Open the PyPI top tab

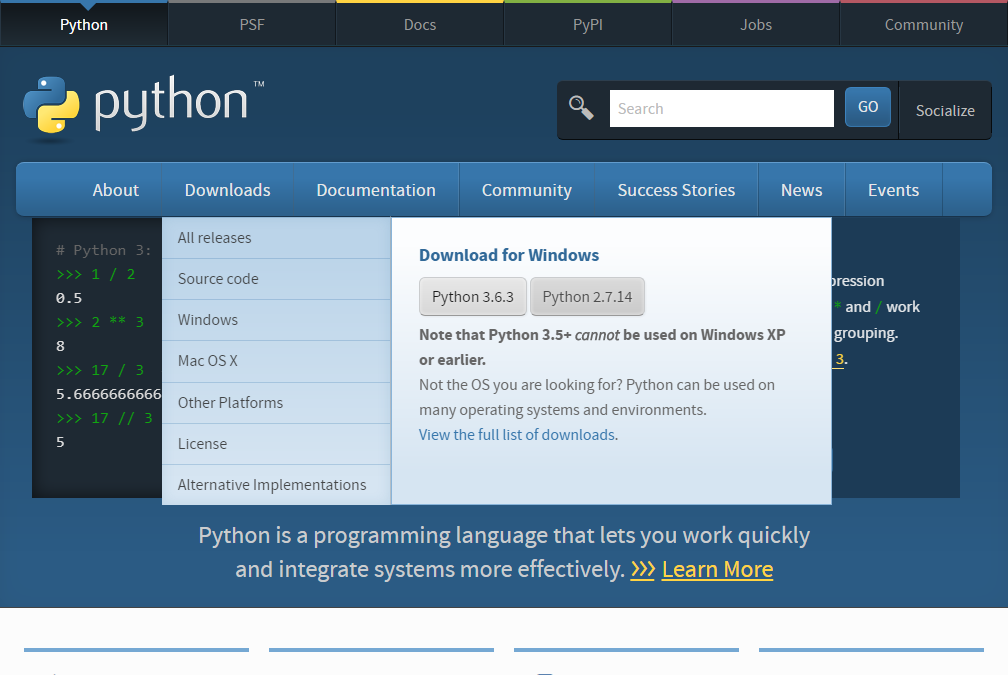588,24
